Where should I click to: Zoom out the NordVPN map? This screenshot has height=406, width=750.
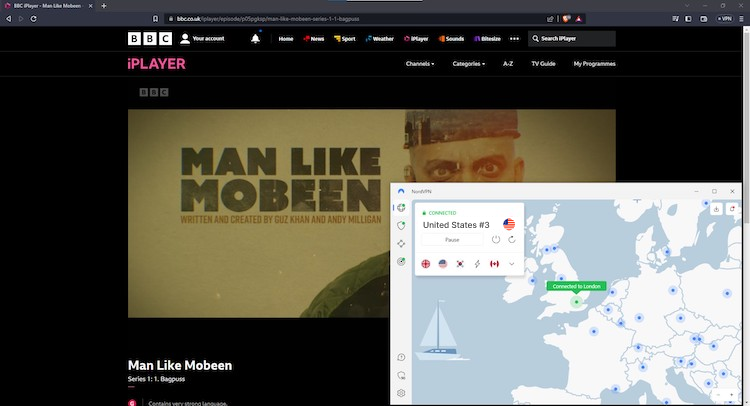[x=718, y=395]
